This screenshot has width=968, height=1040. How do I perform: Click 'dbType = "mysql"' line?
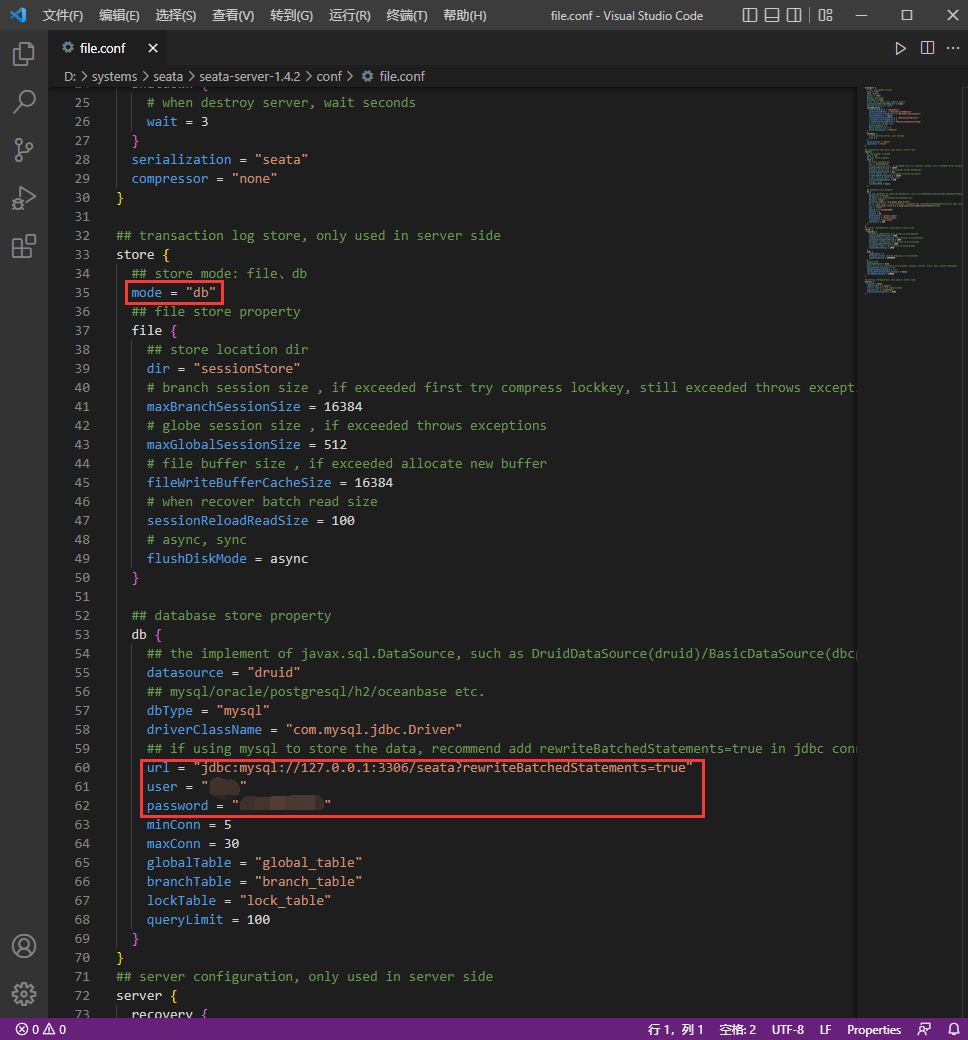coord(208,710)
